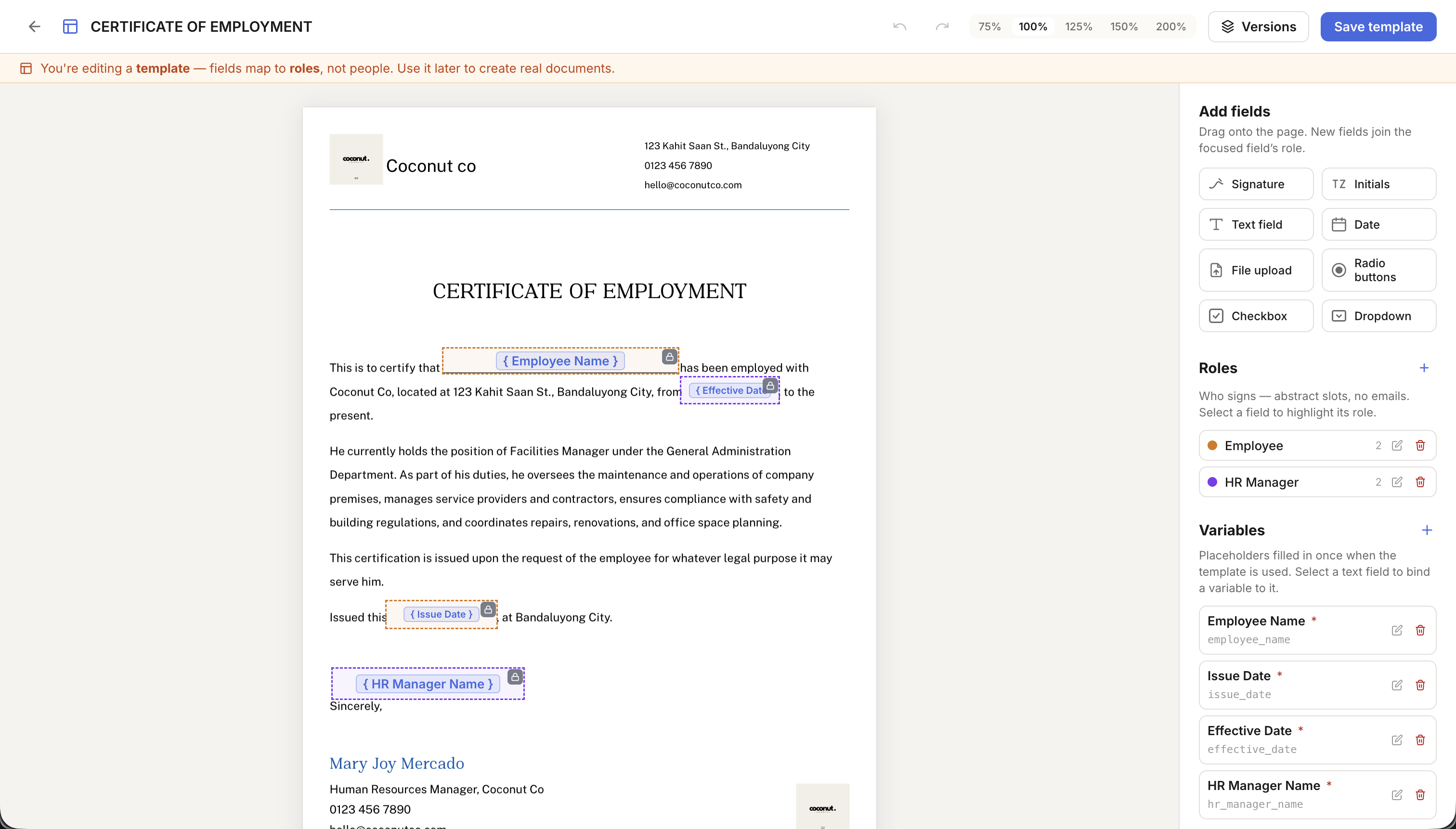
Task: Select the HR Manager role row
Action: [x=1317, y=482]
